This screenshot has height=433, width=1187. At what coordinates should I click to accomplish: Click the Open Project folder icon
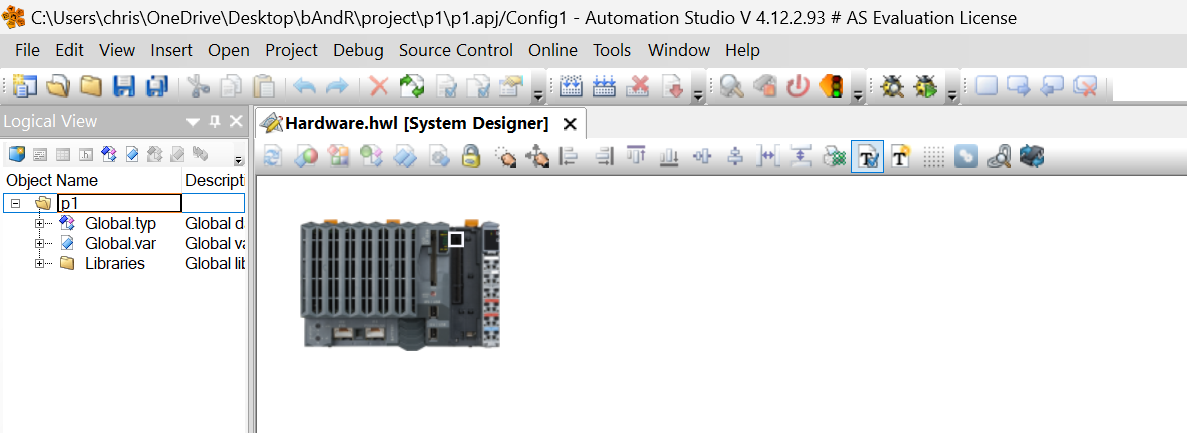coord(58,86)
